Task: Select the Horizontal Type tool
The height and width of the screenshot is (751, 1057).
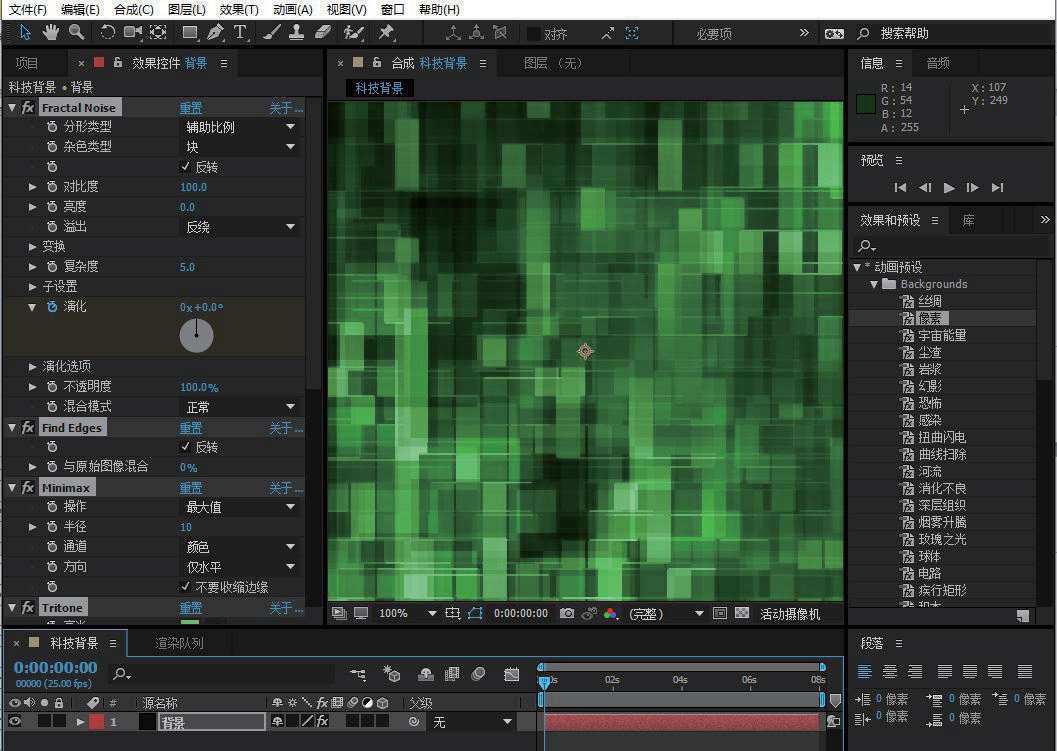Action: (241, 33)
